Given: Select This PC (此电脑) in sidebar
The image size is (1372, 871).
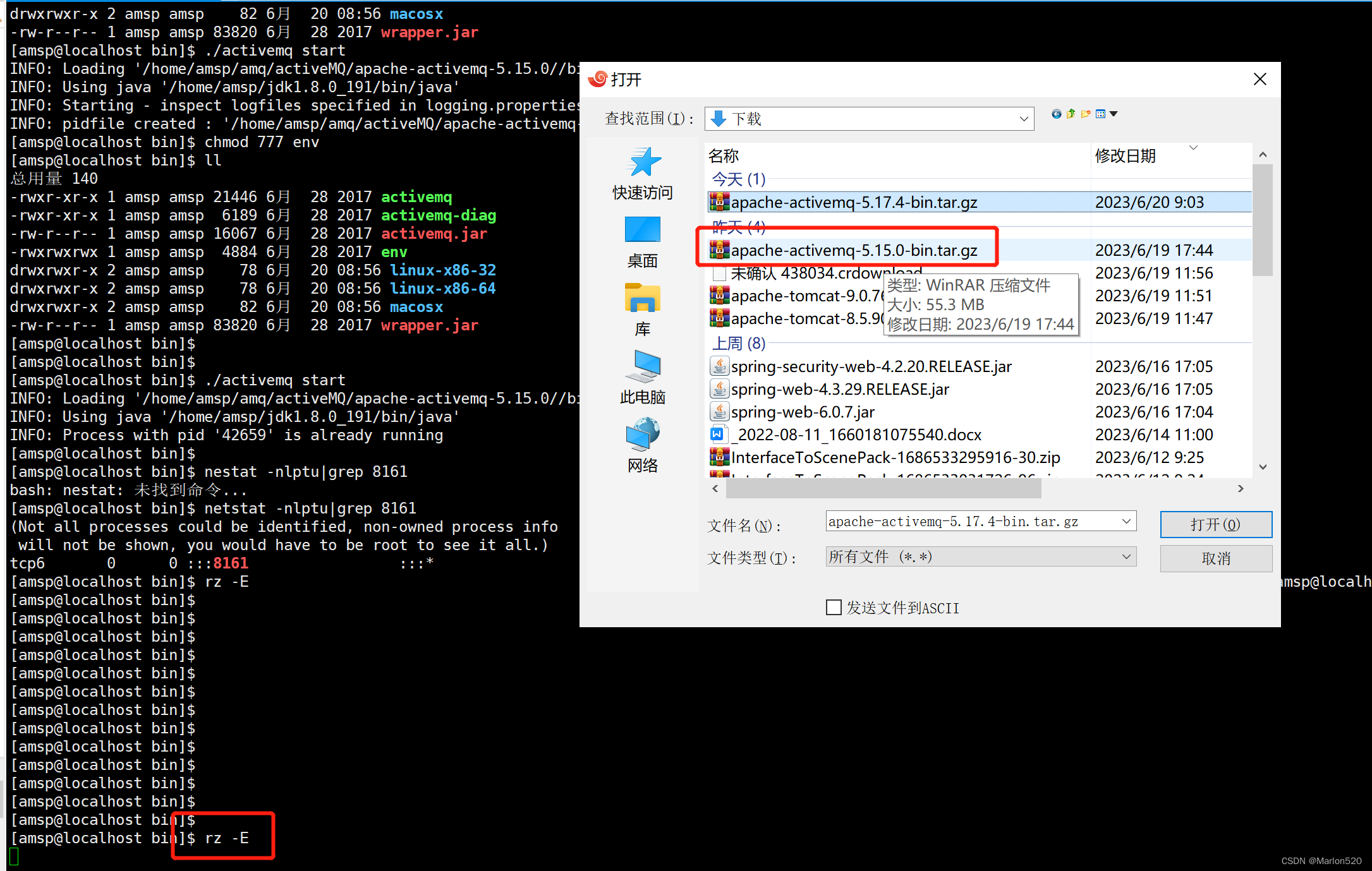Looking at the screenshot, I should [643, 378].
